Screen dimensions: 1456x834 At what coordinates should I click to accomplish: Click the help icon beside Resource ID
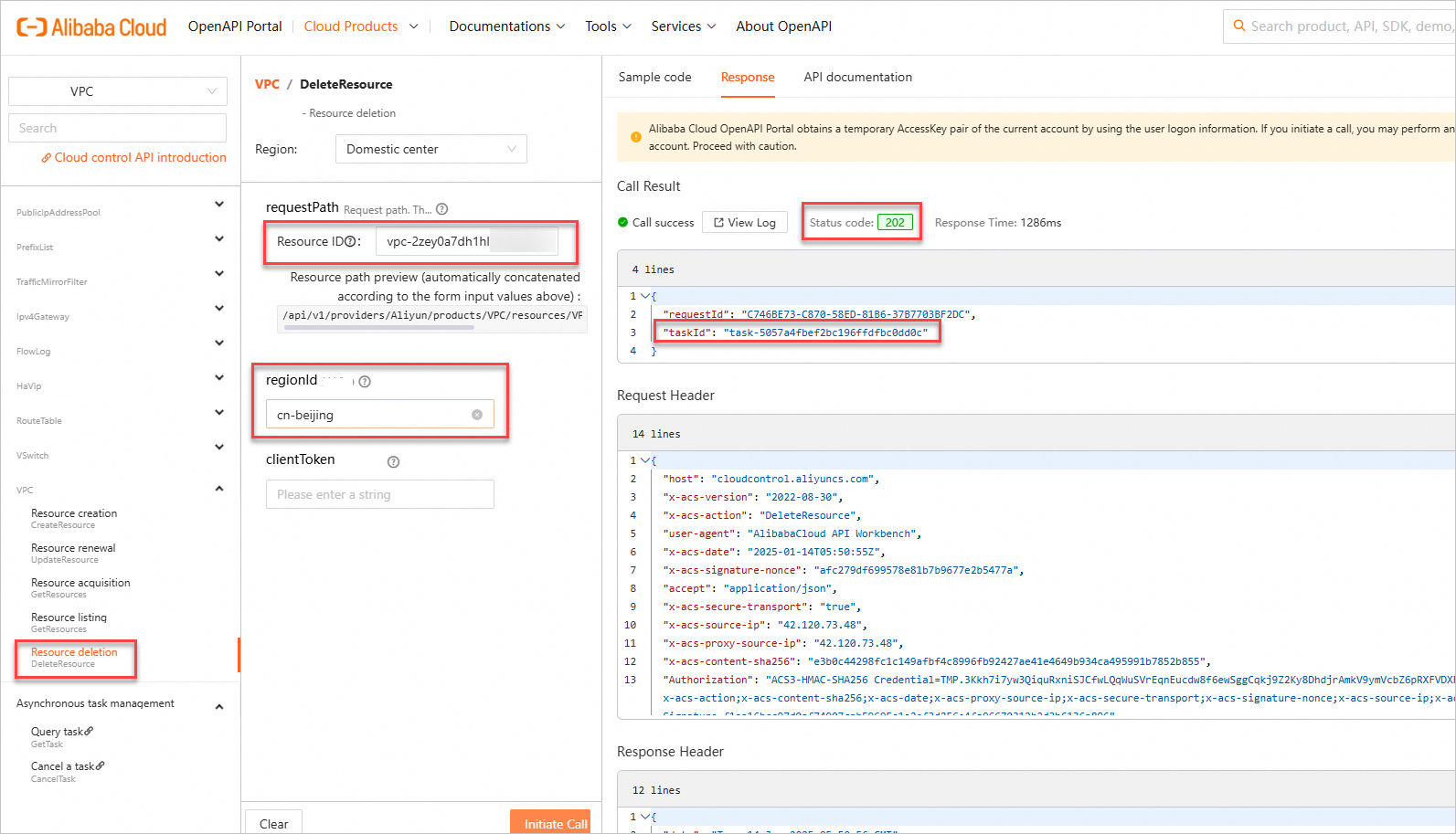350,242
